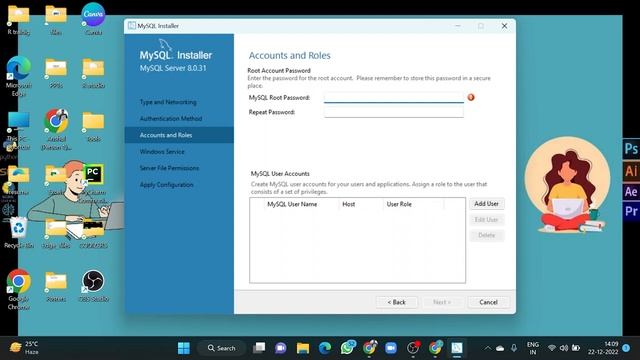Click the red password warning icon
640x360 pixels.
tap(471, 97)
